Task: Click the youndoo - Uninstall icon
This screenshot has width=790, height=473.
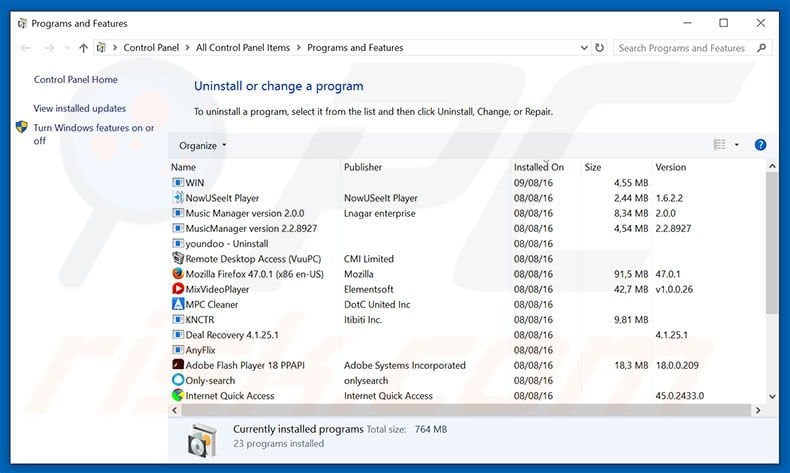Action: coord(178,243)
